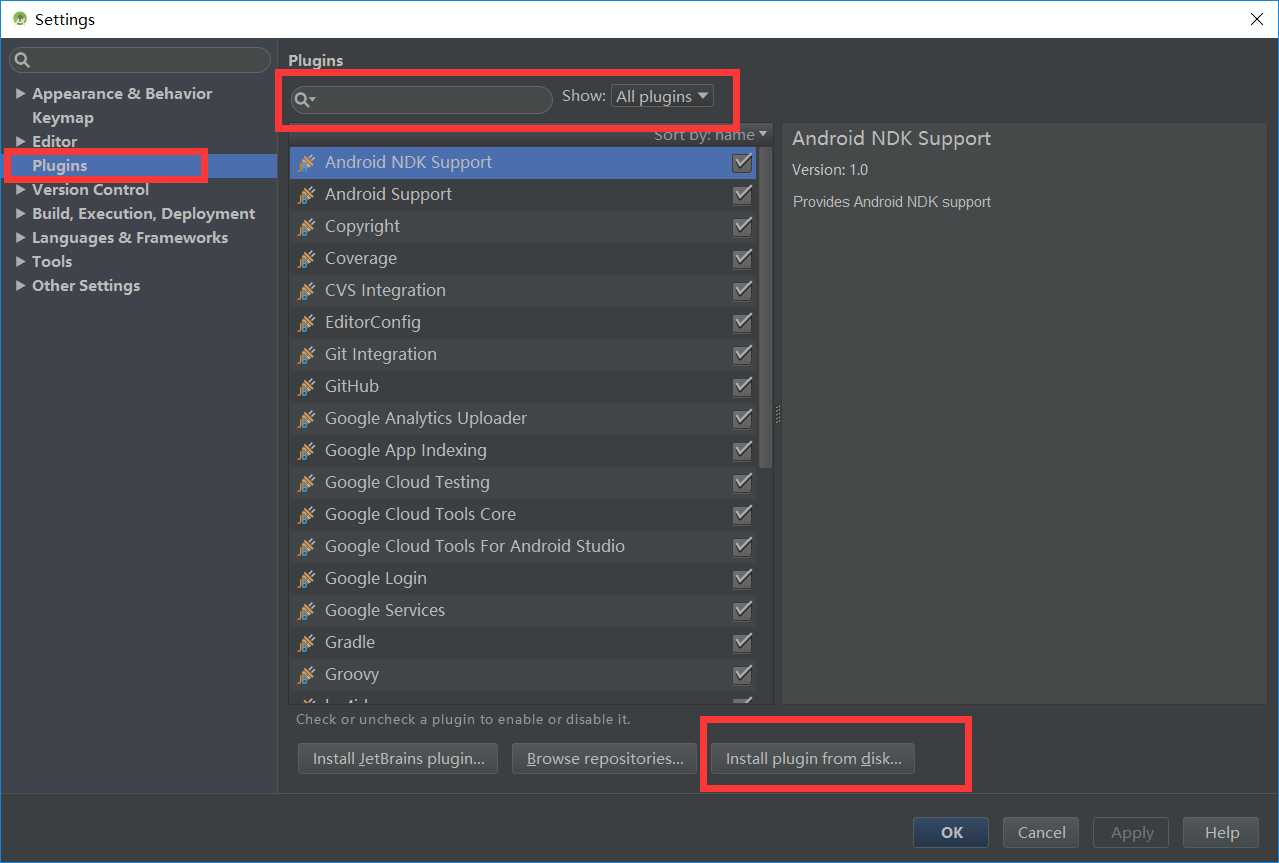Click the Android Support plugin icon
The width and height of the screenshot is (1279, 863).
(x=307, y=195)
